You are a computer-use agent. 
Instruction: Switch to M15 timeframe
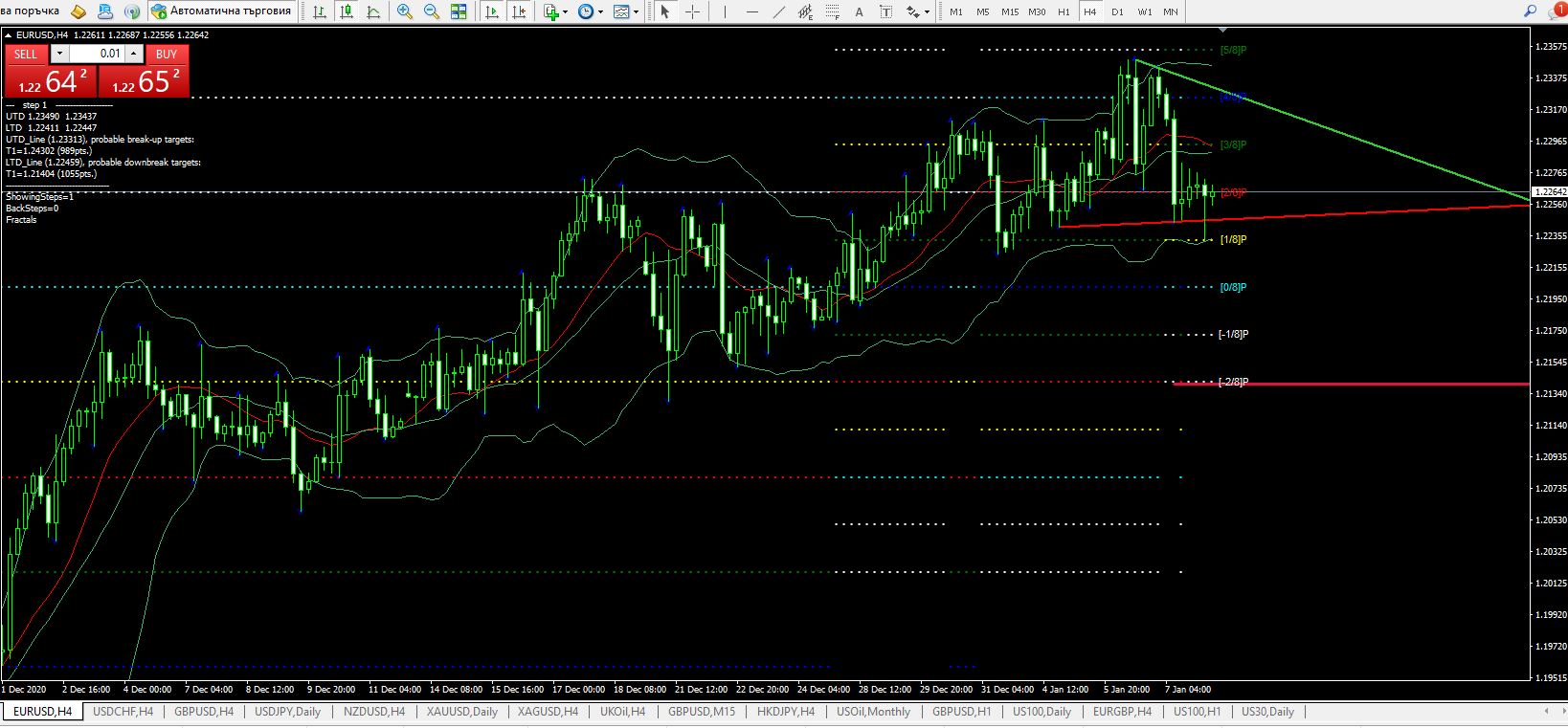[1010, 11]
